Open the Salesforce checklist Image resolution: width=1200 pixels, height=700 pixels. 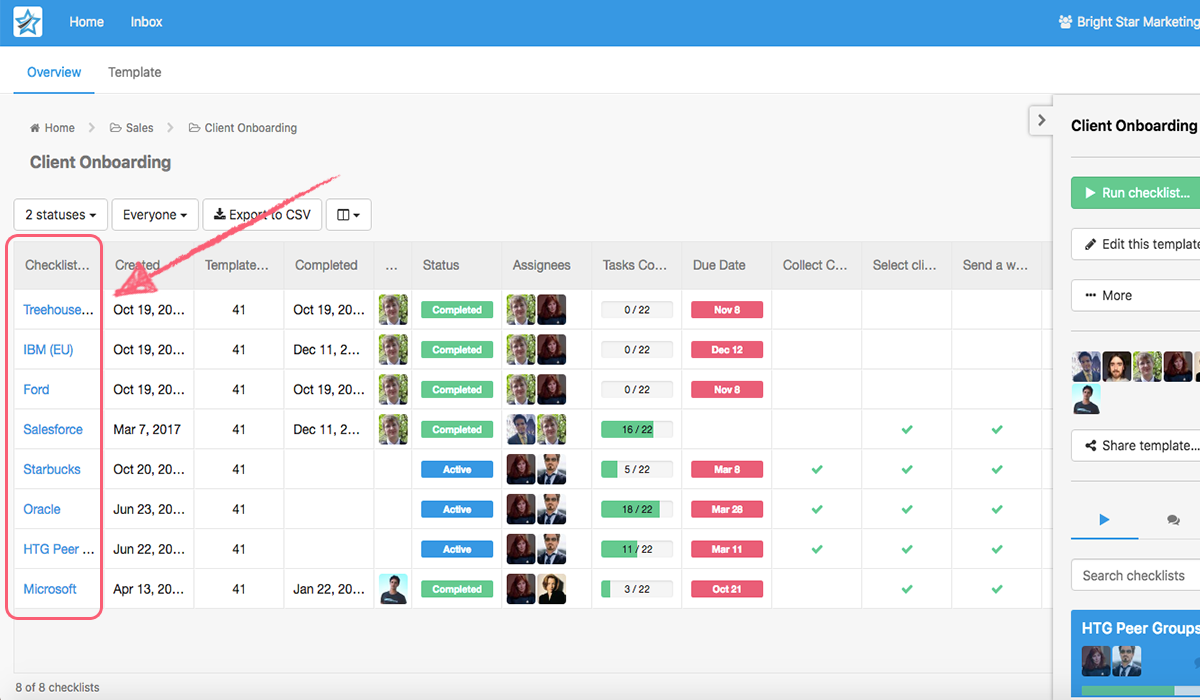[x=53, y=430]
